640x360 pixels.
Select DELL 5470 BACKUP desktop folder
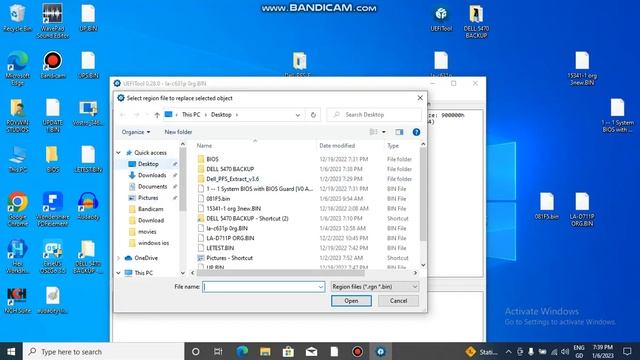tap(476, 21)
